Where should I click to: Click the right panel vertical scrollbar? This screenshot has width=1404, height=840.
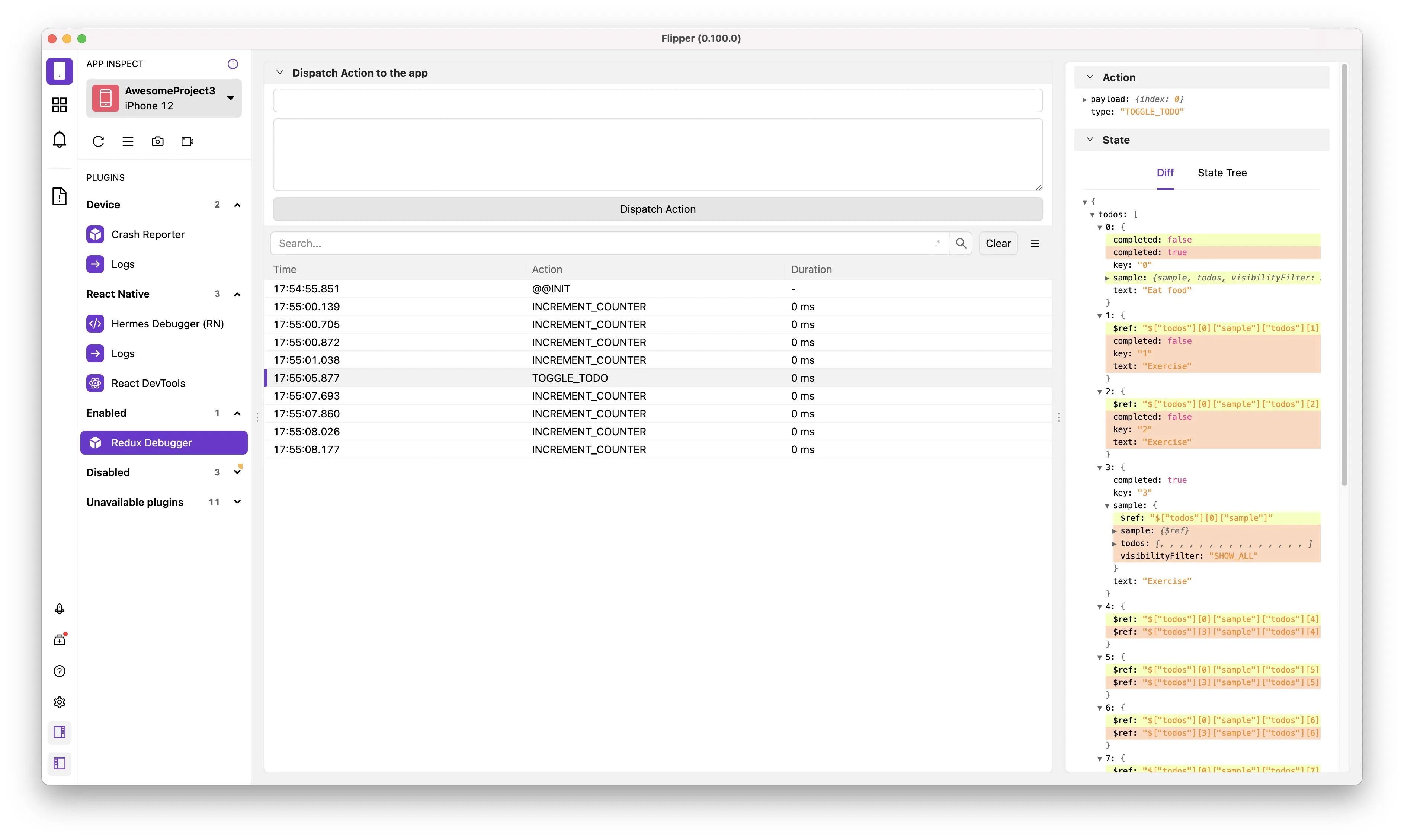click(1344, 275)
